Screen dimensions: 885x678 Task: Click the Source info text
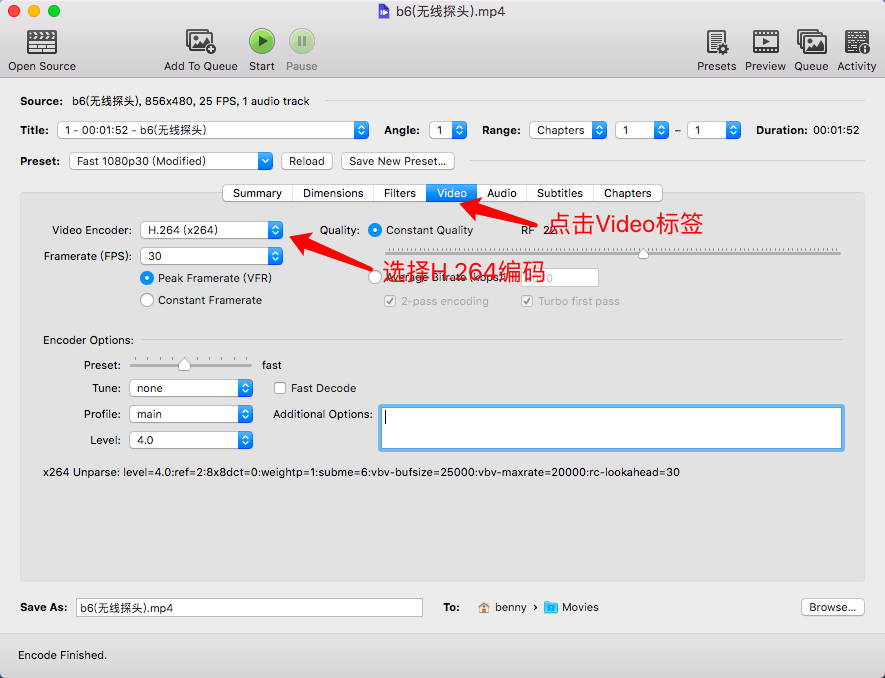[191, 101]
